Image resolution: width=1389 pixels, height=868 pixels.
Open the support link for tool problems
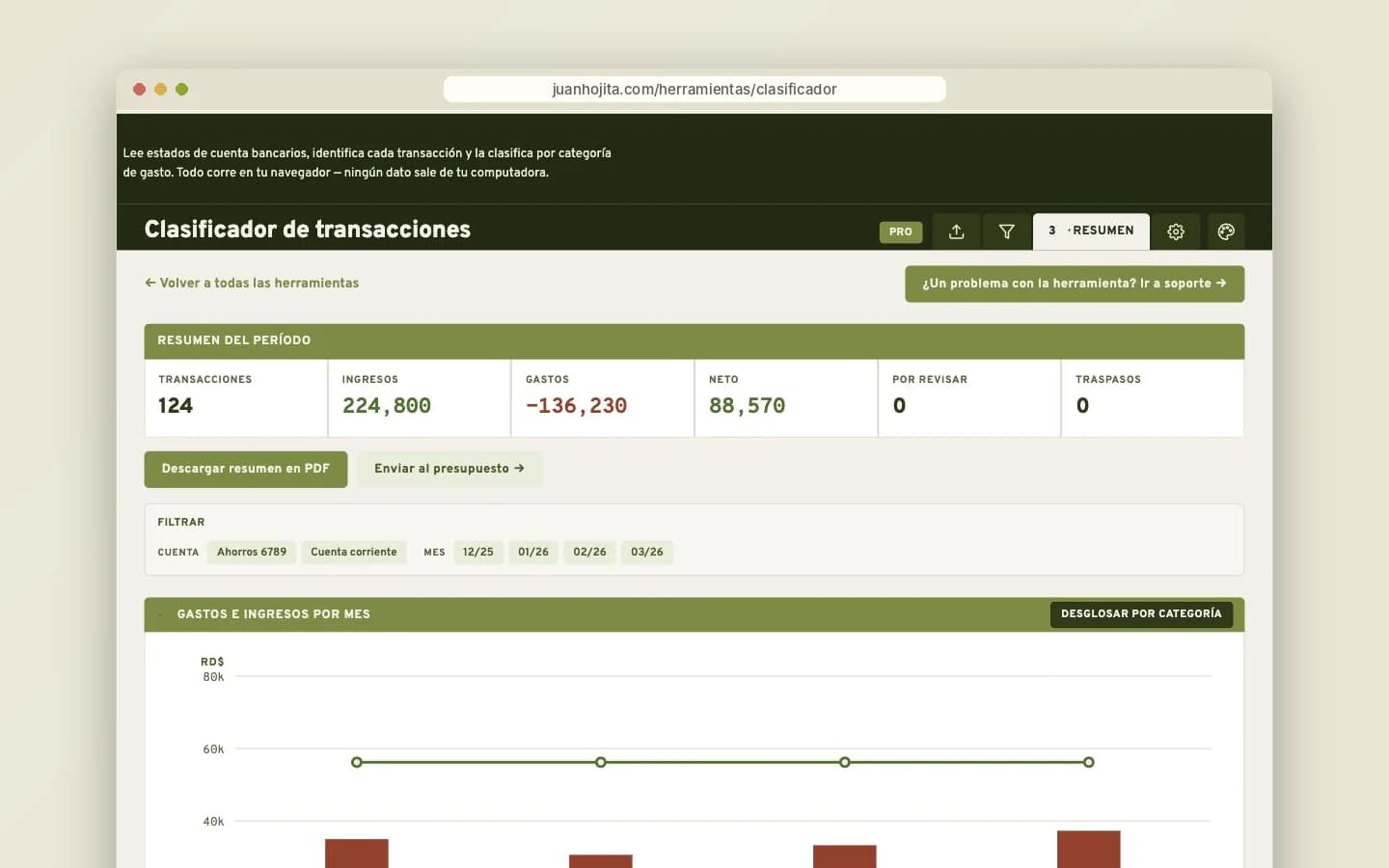(1075, 284)
